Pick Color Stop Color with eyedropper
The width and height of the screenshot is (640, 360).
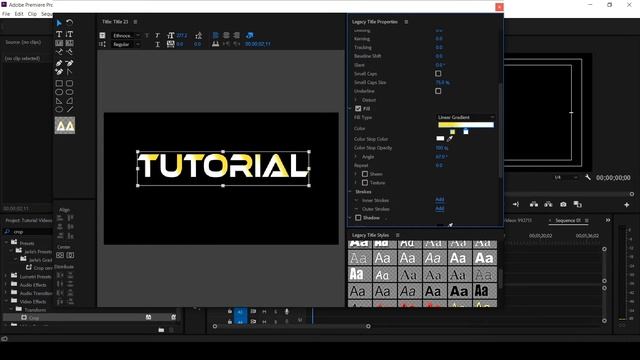tap(450, 139)
